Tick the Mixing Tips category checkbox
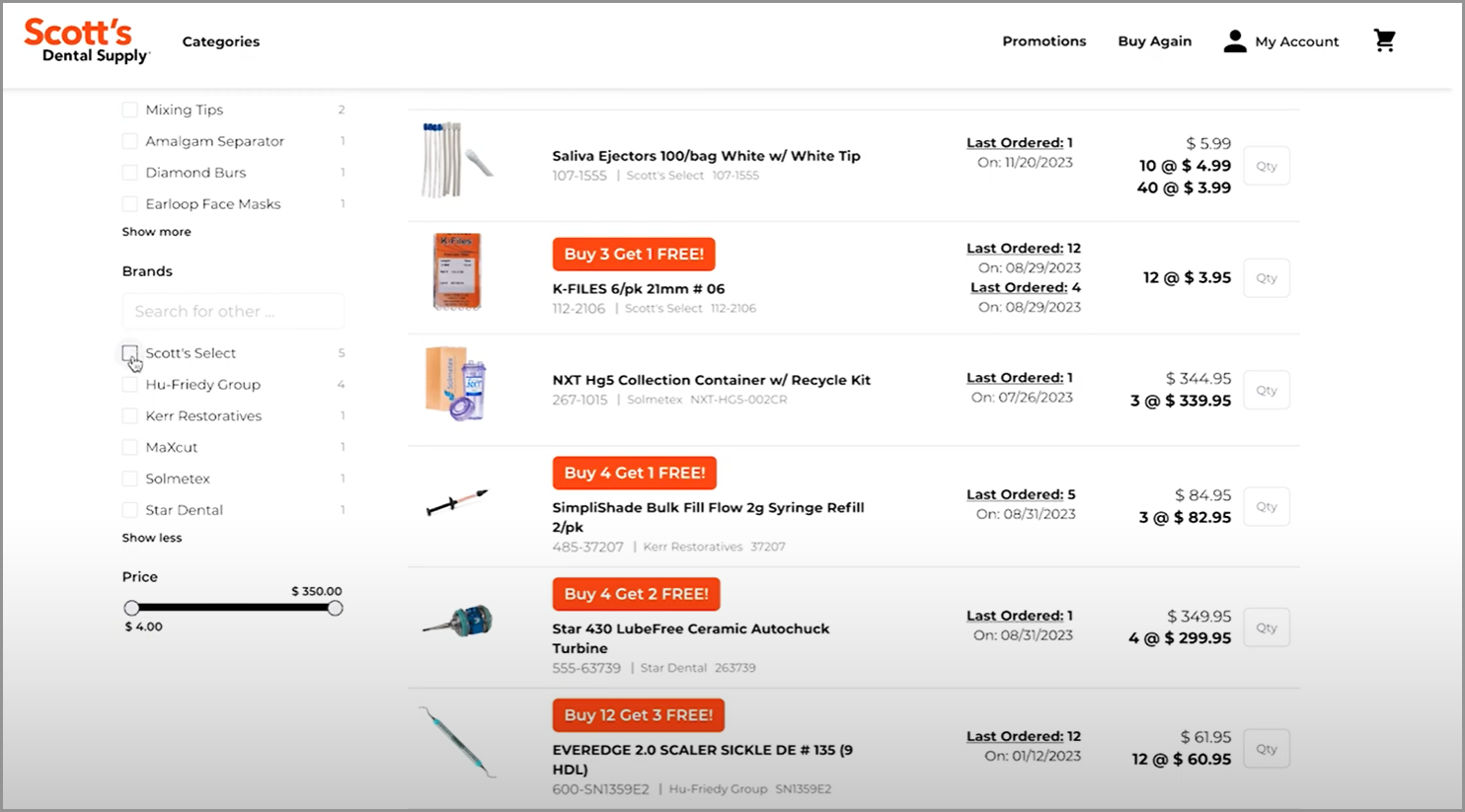1465x812 pixels. point(129,110)
